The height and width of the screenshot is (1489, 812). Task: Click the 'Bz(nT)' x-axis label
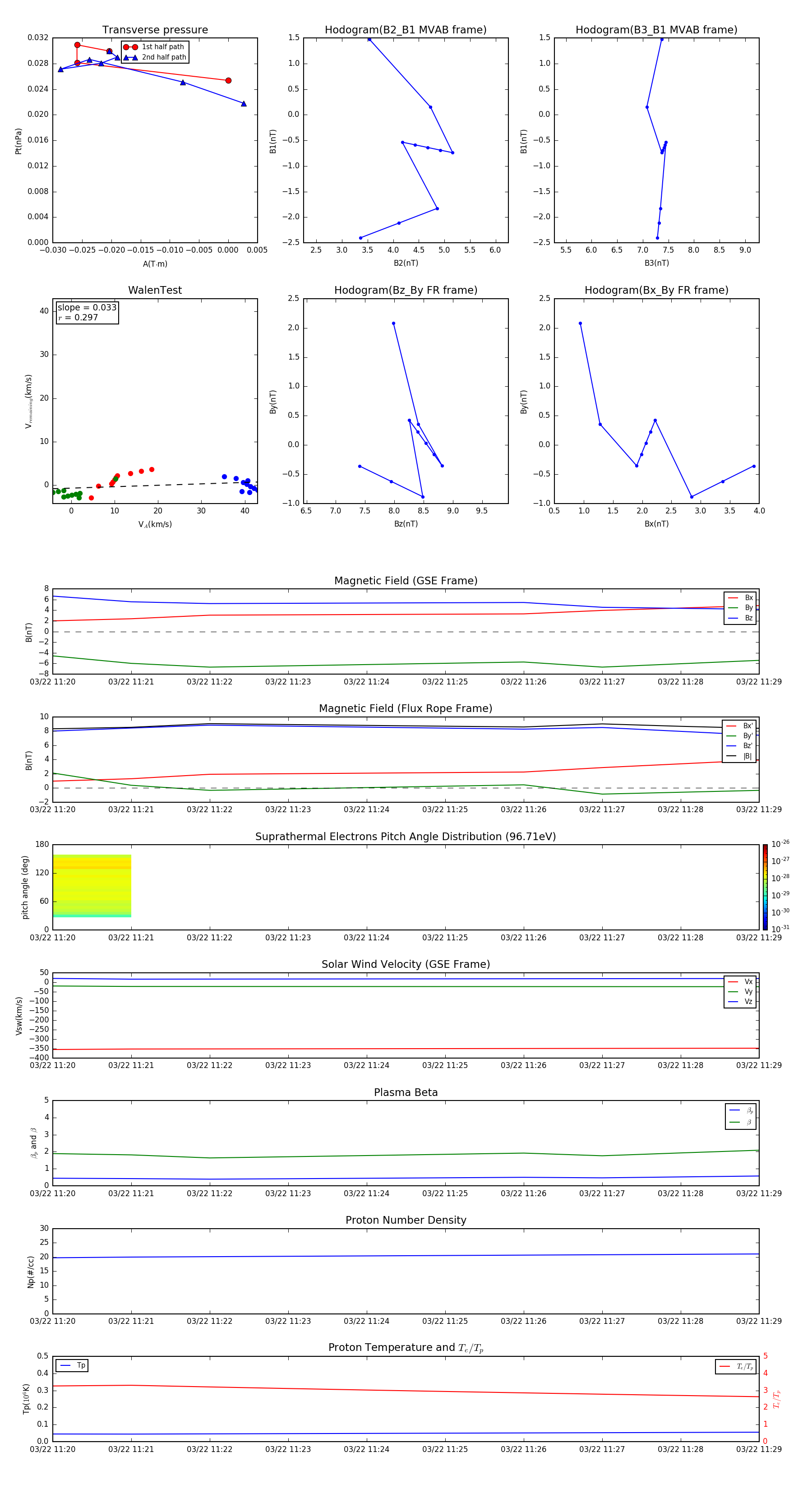pos(406,524)
